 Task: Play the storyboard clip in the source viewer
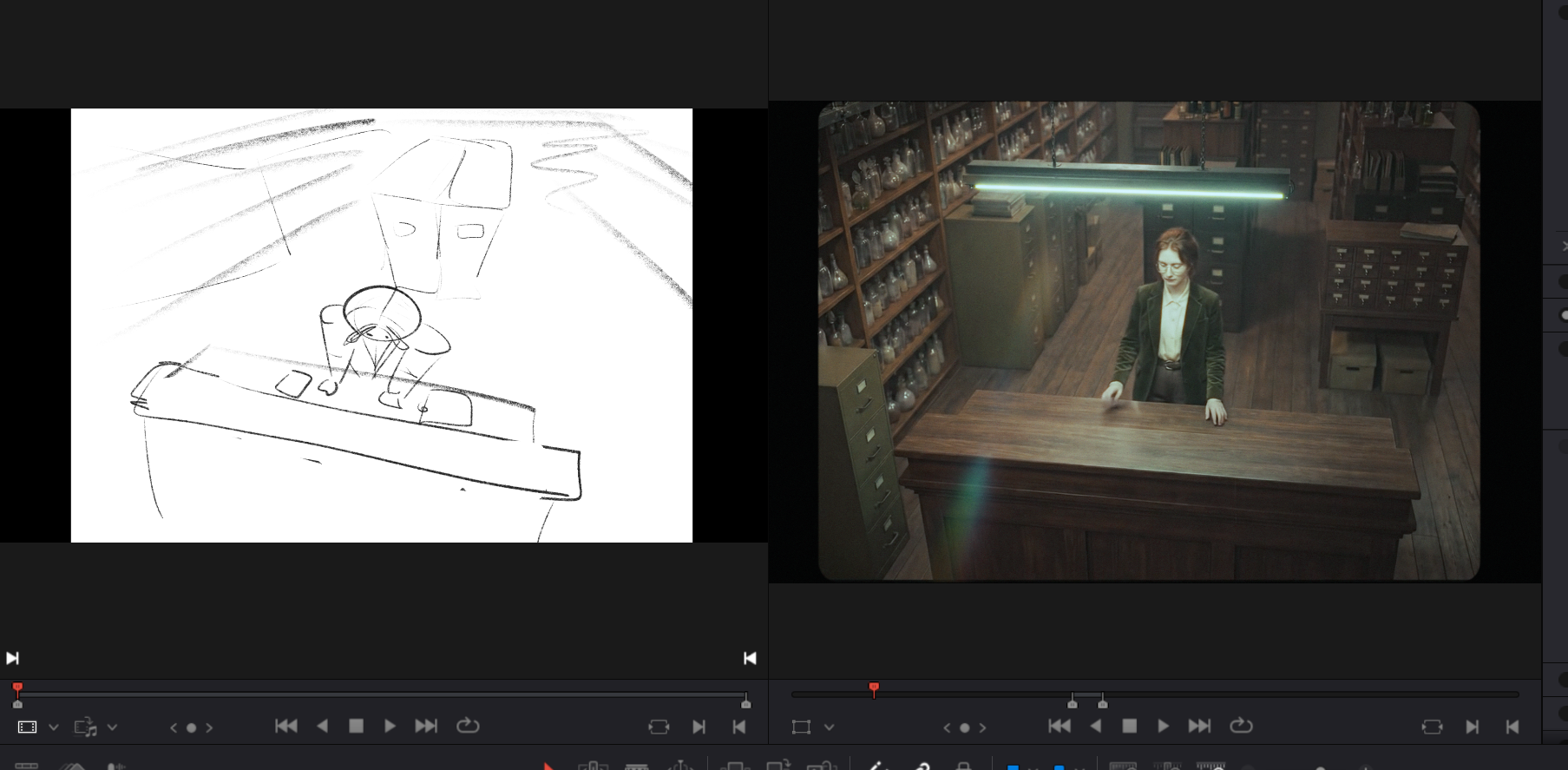coord(390,726)
